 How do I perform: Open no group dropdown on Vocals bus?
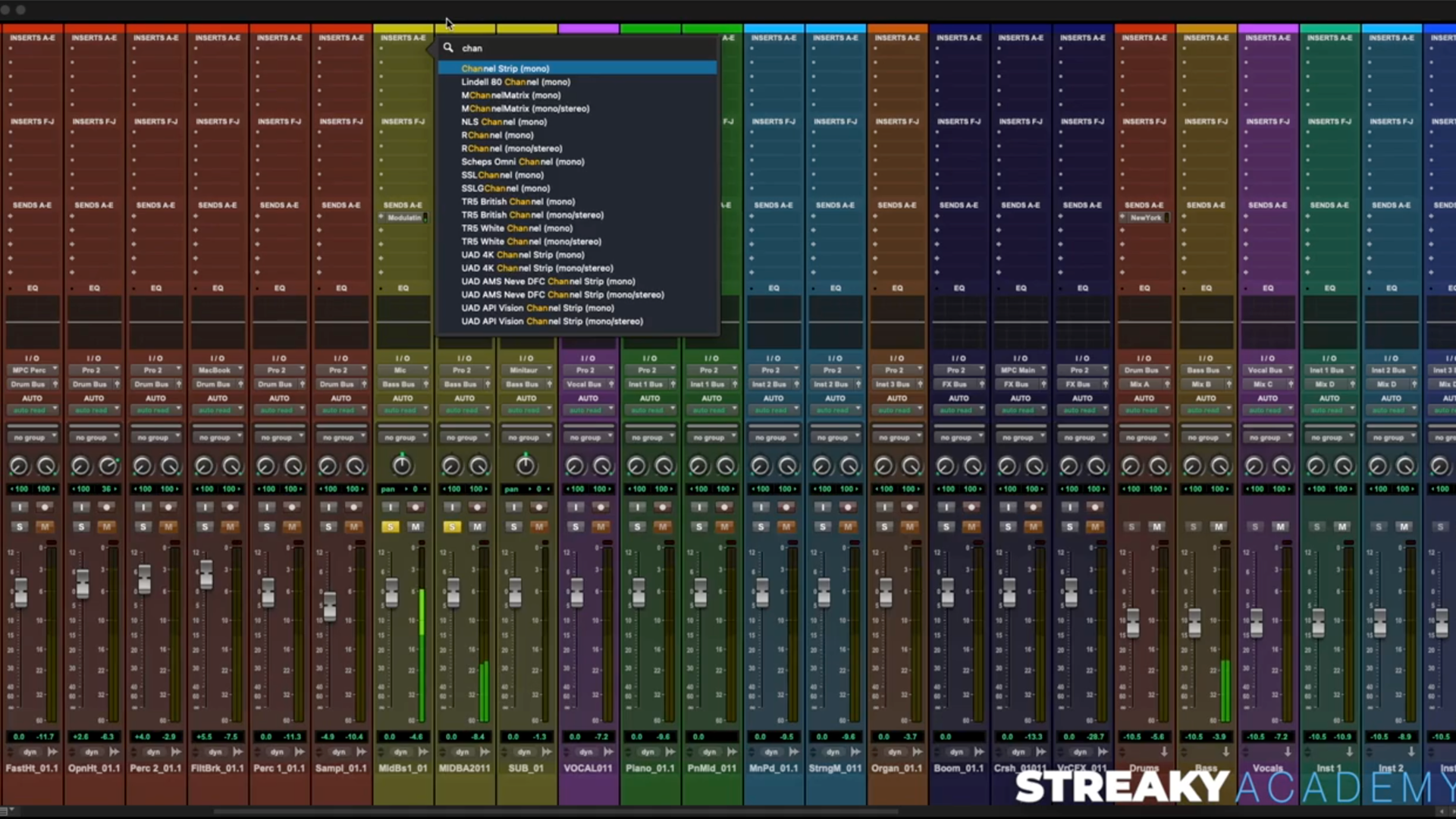tap(1267, 438)
